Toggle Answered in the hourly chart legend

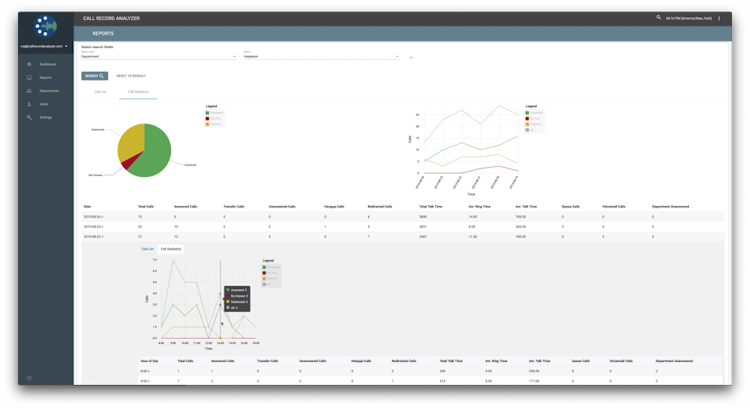(271, 267)
